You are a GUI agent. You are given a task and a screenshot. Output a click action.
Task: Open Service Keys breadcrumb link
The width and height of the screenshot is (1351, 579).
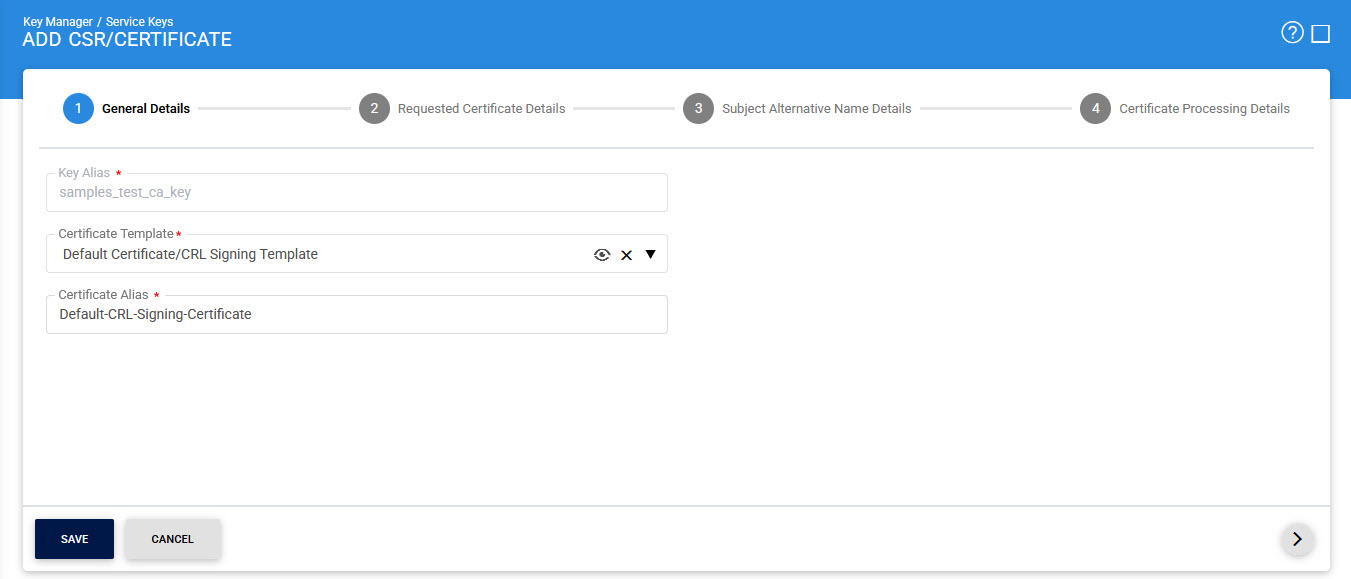tap(139, 21)
